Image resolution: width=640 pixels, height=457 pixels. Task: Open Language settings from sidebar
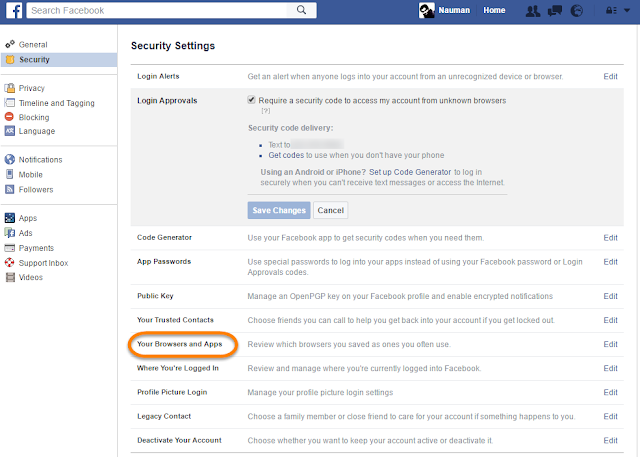(37, 131)
